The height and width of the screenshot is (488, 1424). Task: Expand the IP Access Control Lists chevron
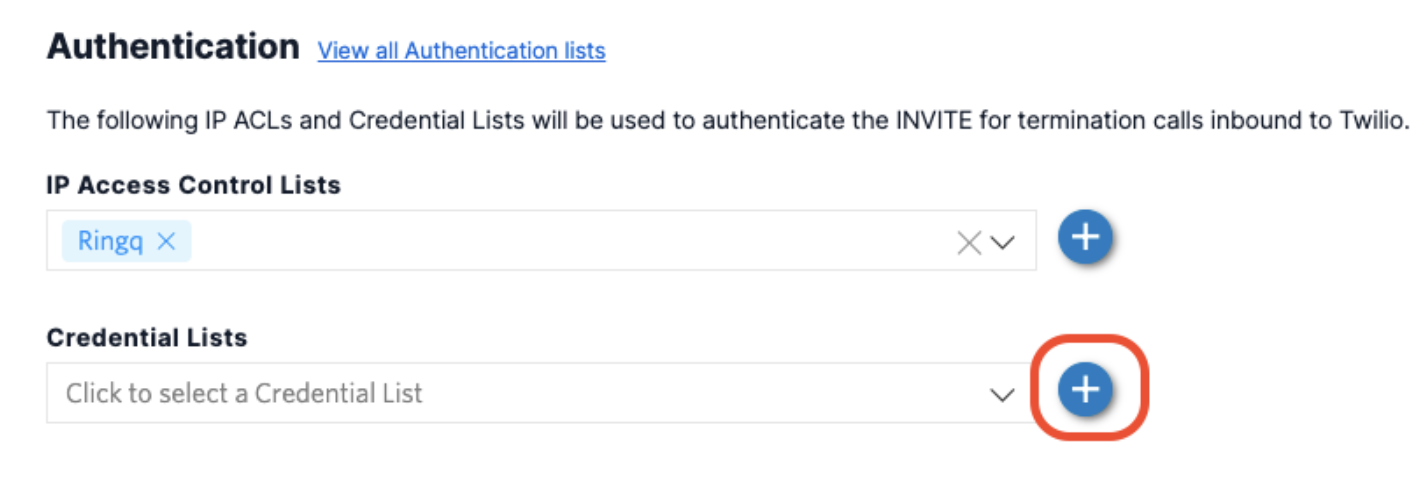[x=1002, y=242]
